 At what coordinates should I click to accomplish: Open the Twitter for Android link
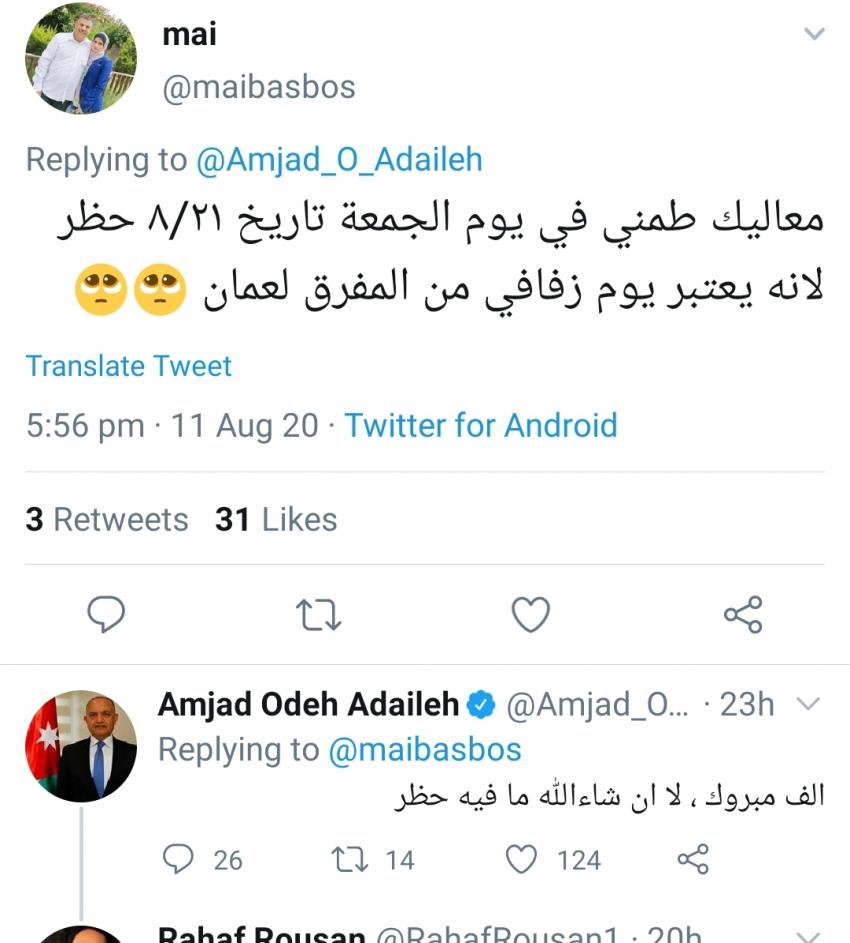(481, 426)
